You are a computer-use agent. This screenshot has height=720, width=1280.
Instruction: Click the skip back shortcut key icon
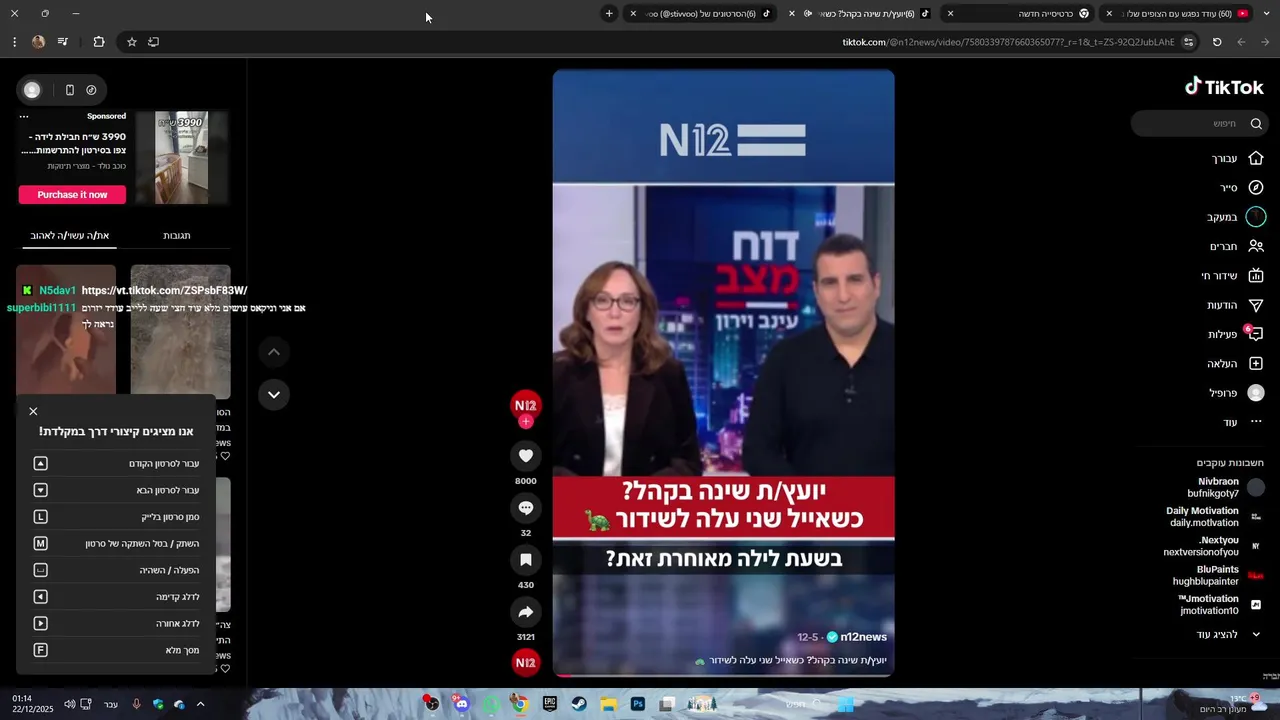pyautogui.click(x=40, y=623)
